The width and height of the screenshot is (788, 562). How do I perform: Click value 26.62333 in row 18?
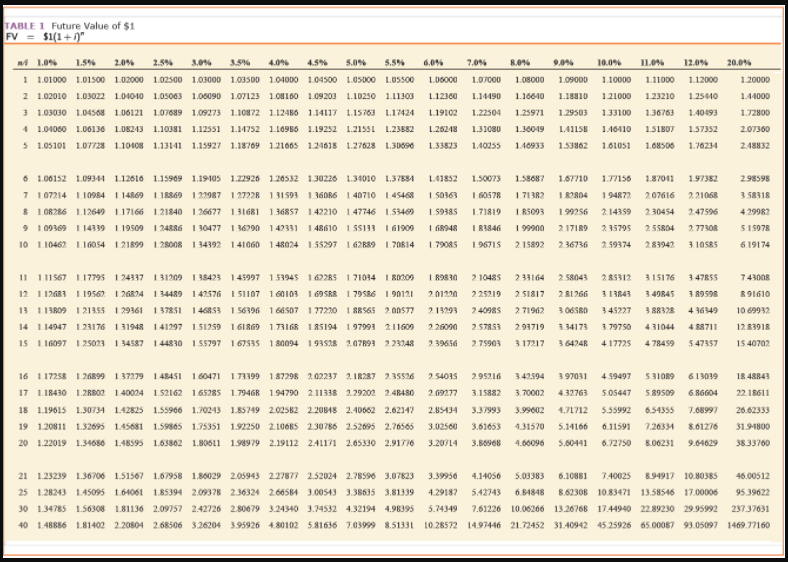tap(753, 410)
